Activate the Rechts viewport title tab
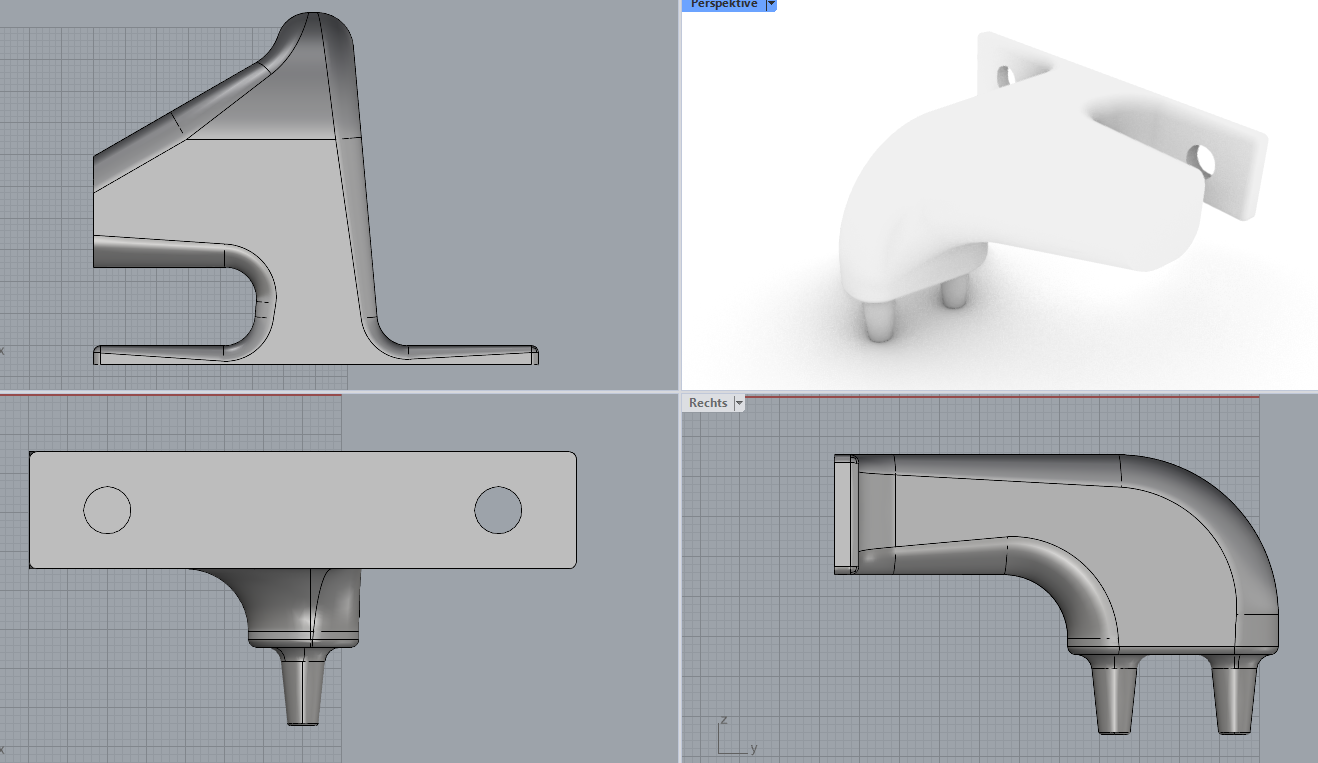 (708, 403)
